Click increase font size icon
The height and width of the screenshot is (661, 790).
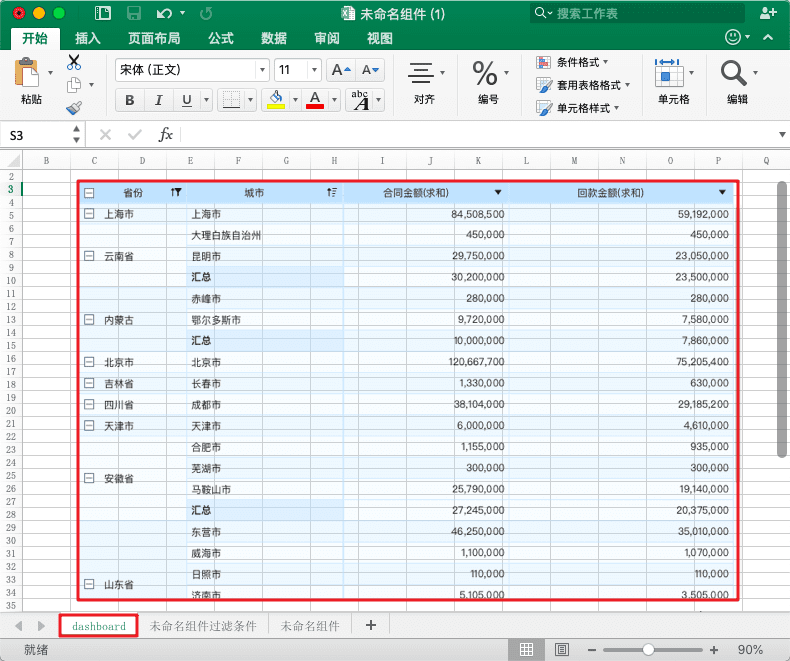pos(341,70)
